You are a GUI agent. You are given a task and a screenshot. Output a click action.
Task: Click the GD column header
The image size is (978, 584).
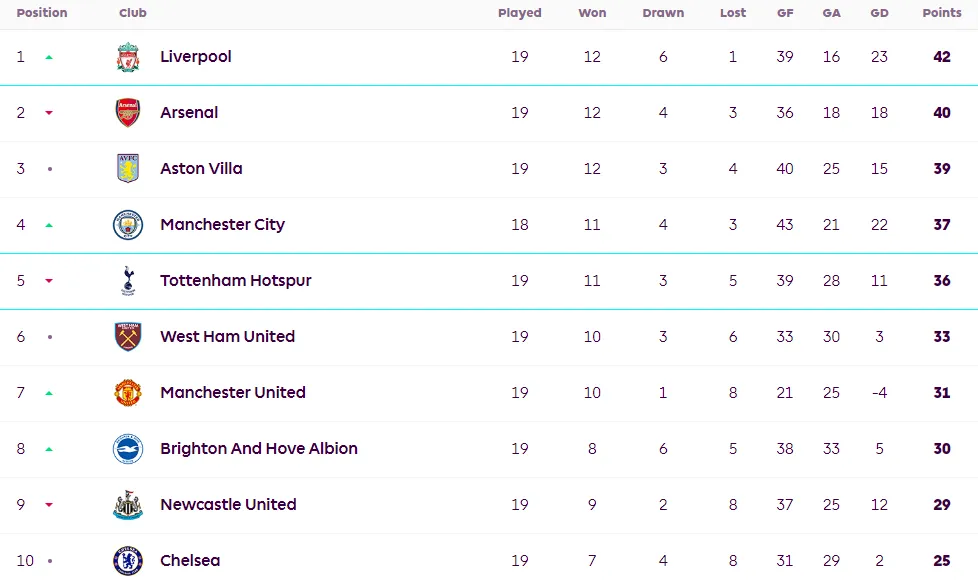pos(879,13)
